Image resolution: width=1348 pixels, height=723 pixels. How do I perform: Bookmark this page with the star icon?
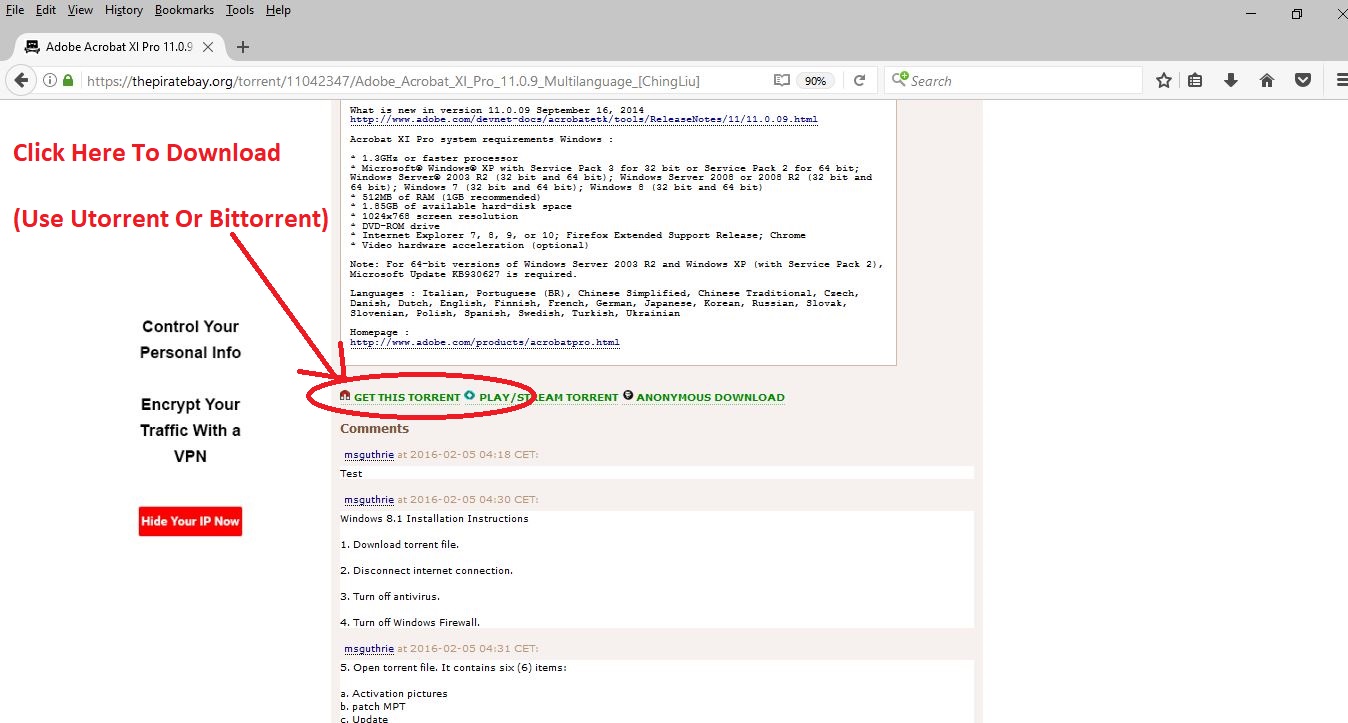click(1164, 81)
